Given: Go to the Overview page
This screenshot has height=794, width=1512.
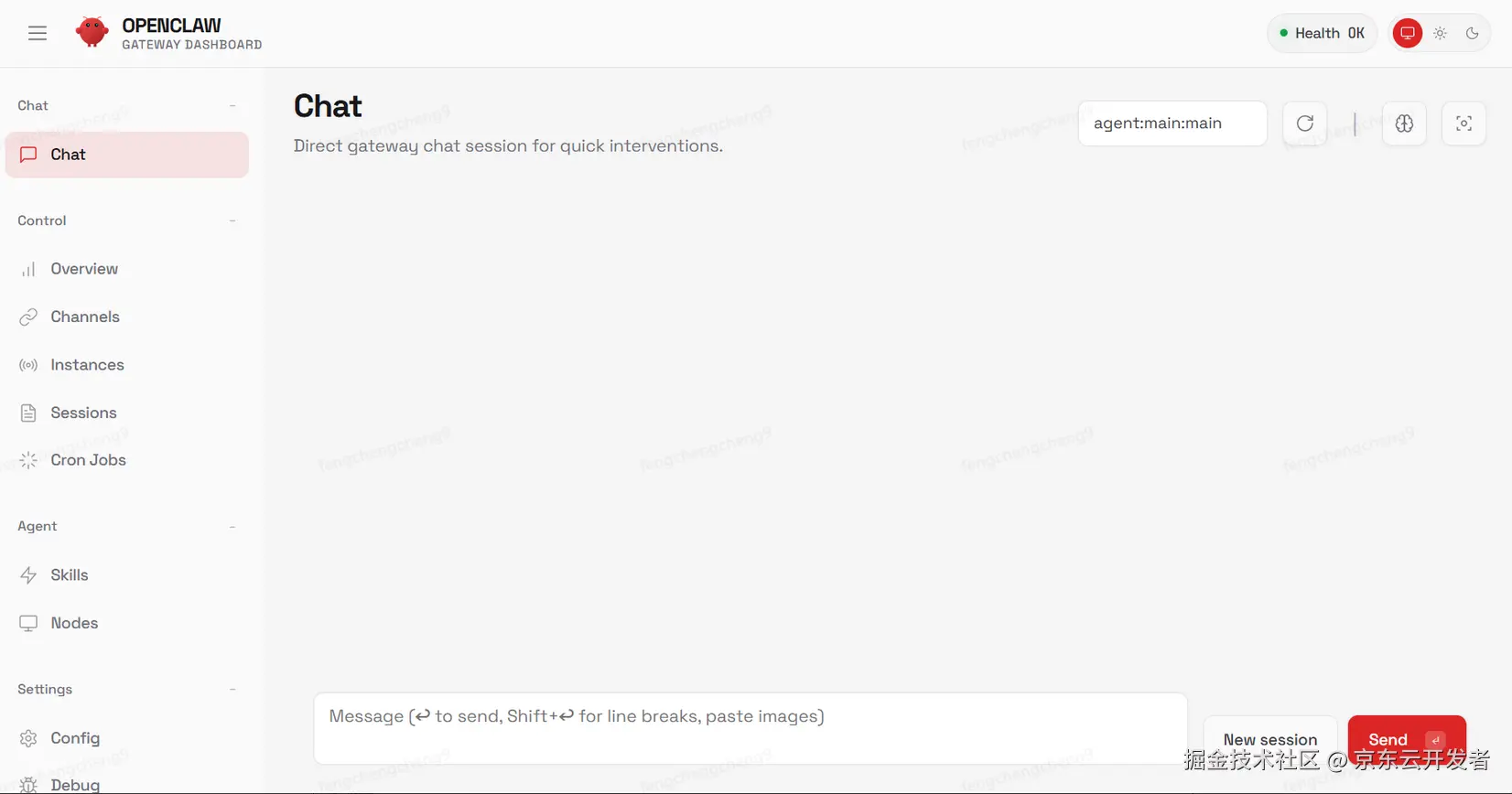Looking at the screenshot, I should [x=127, y=269].
